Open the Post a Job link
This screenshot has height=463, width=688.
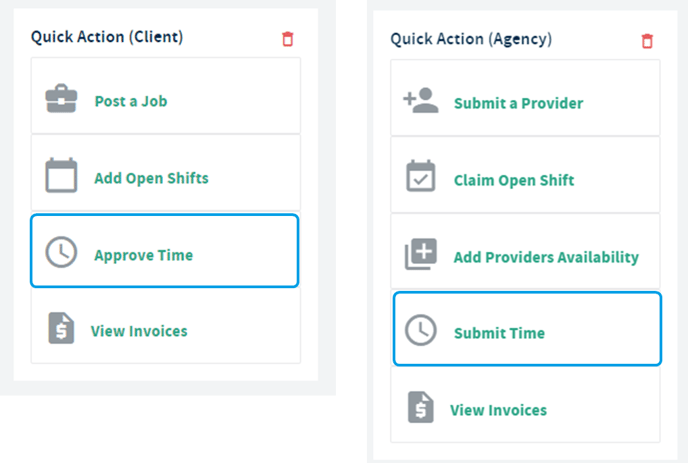(x=130, y=101)
